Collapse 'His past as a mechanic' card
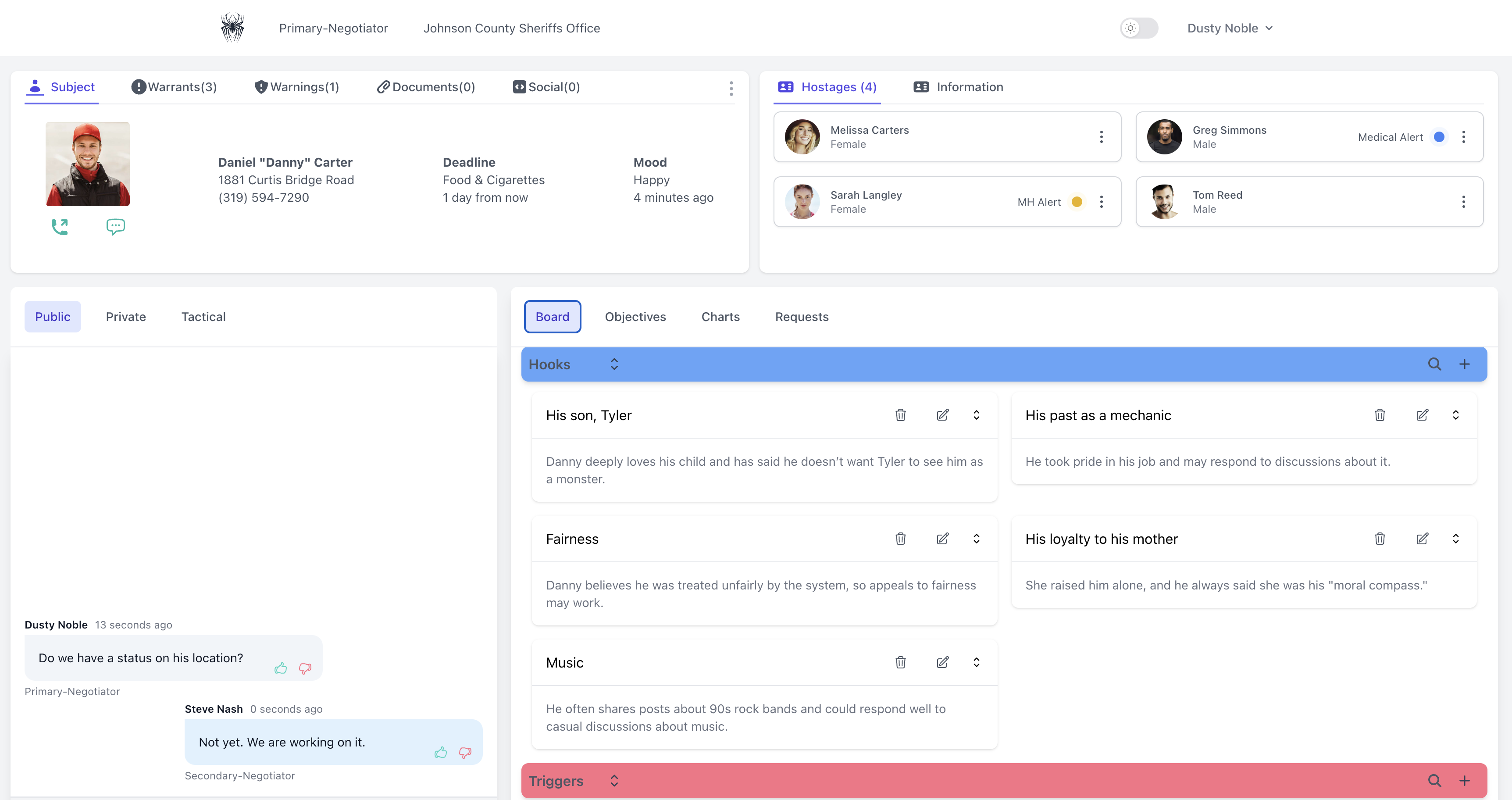The image size is (1512, 800). [1456, 415]
